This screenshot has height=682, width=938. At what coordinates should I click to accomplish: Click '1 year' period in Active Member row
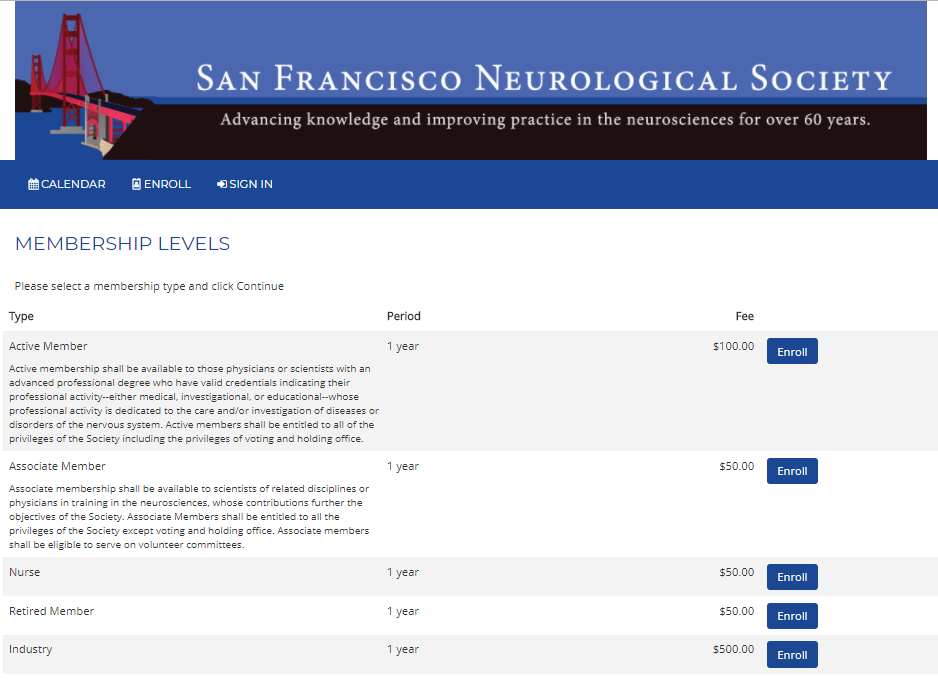click(x=403, y=346)
